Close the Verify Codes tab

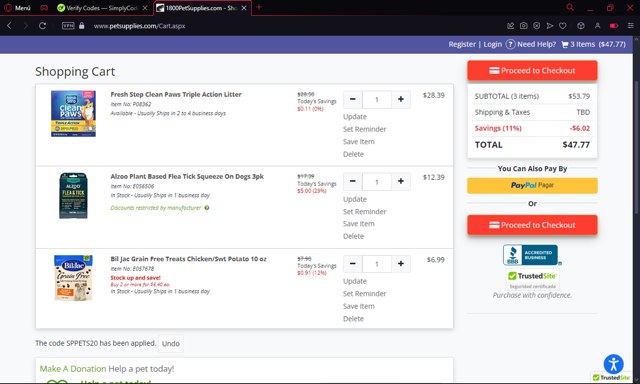(x=145, y=8)
